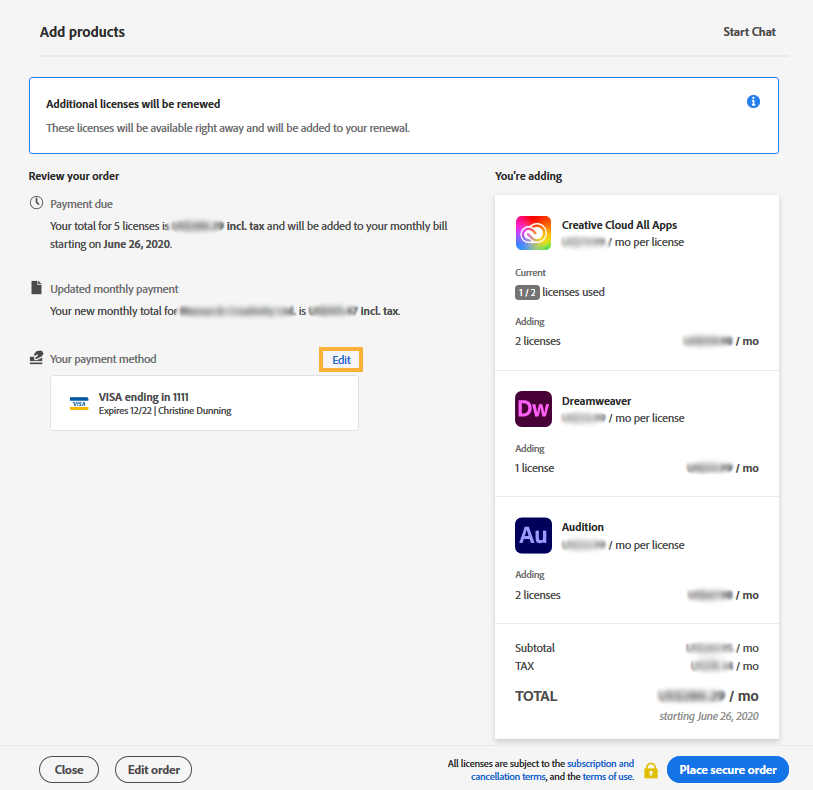Click the padlock icon near the terms text
Image resolution: width=813 pixels, height=790 pixels.
(649, 770)
